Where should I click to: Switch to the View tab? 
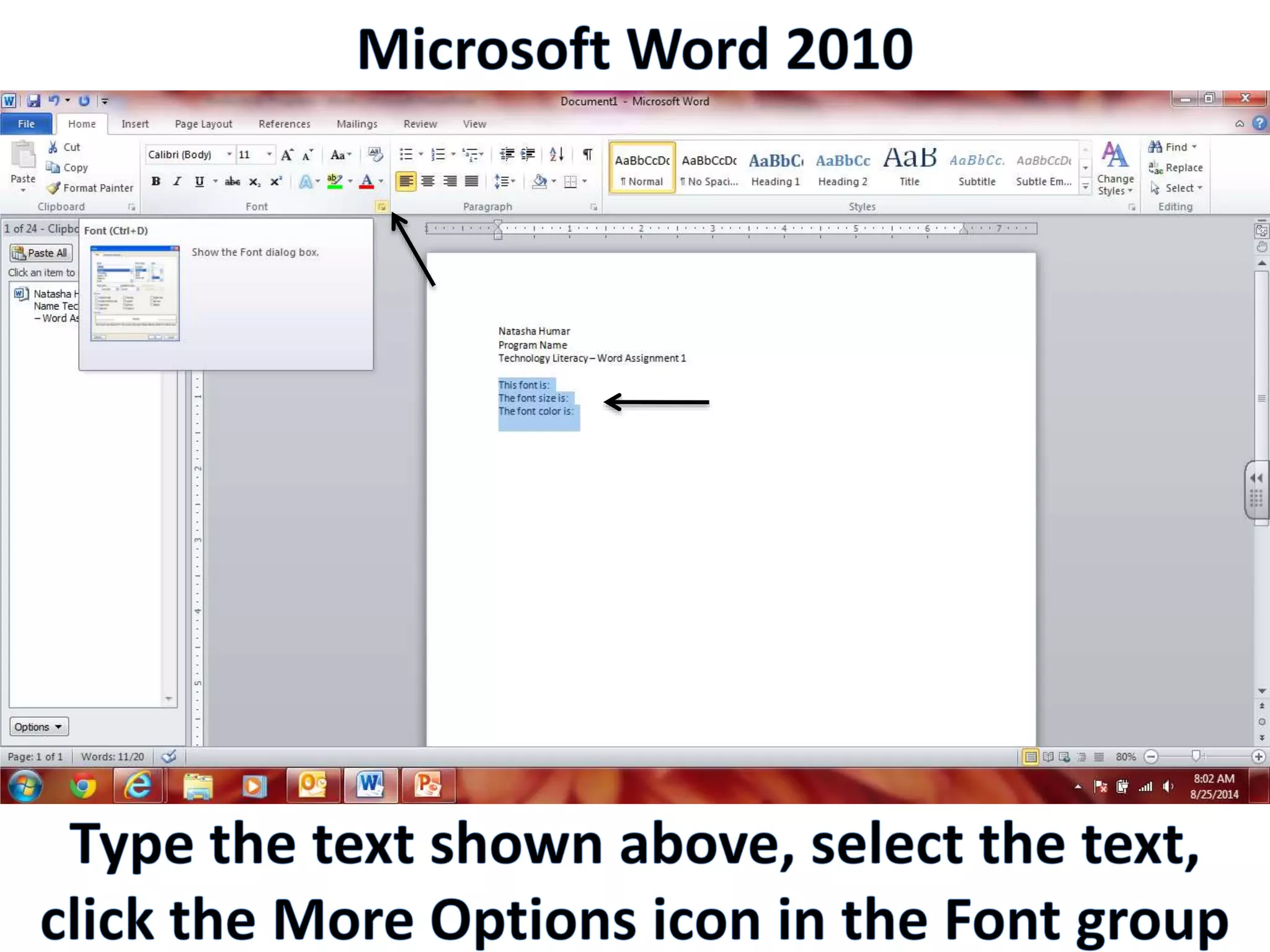[474, 124]
